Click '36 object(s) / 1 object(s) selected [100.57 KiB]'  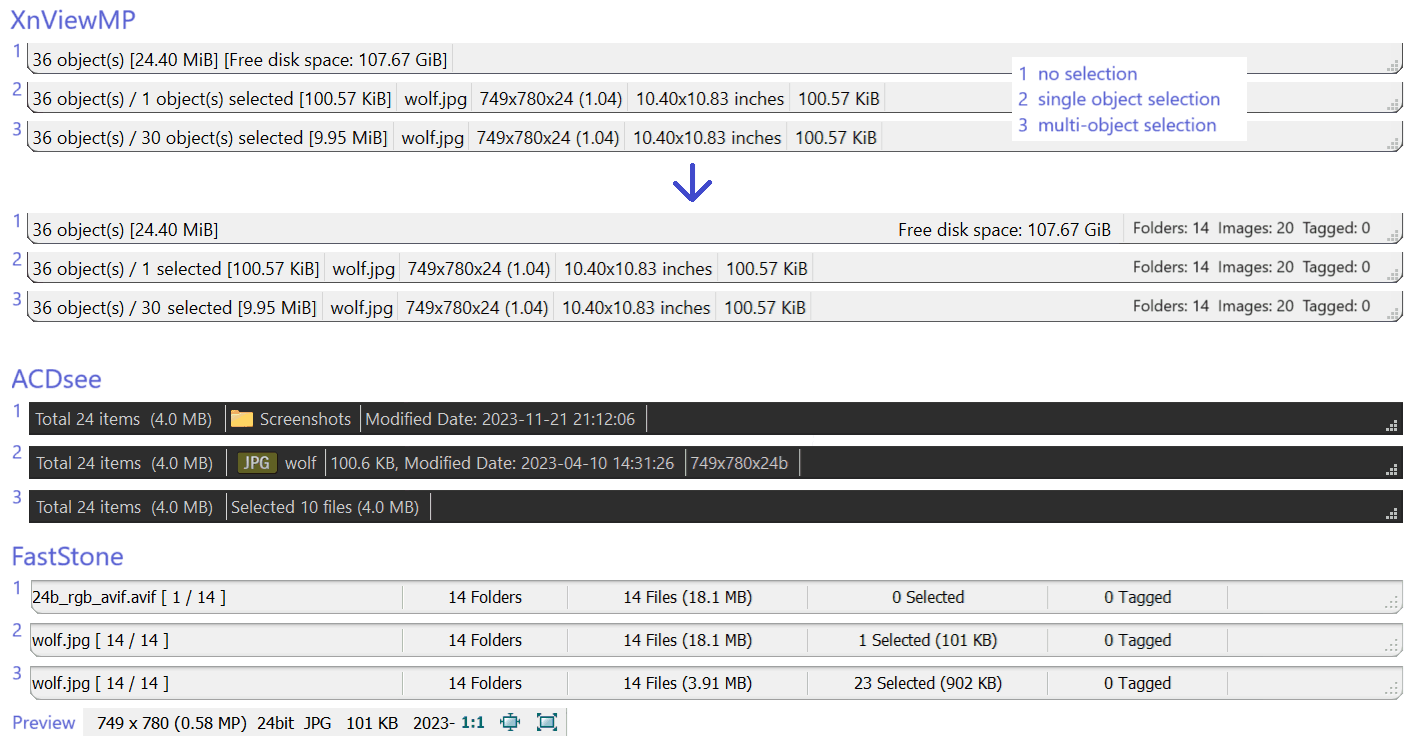212,99
